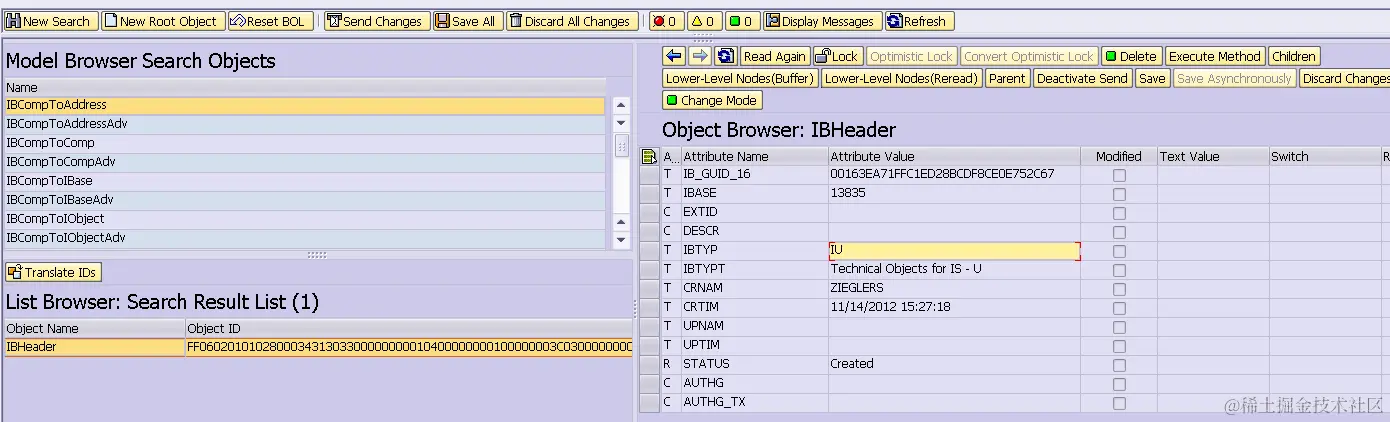The image size is (1390, 422).
Task: Open the green success messages counter
Action: coord(741,21)
